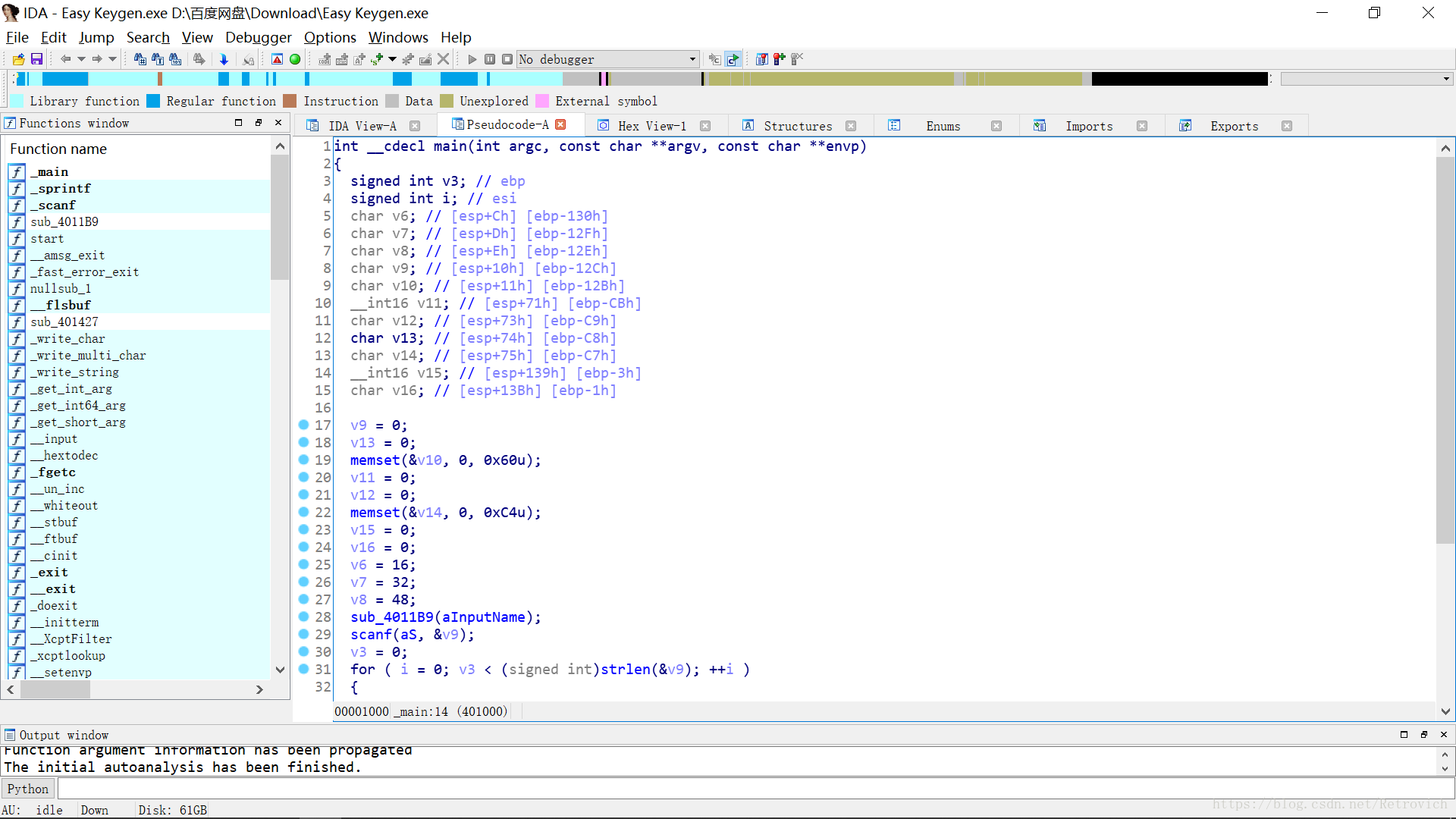Screen dimensions: 1456x819
Task: Open the Edit menu
Action: click(x=53, y=37)
